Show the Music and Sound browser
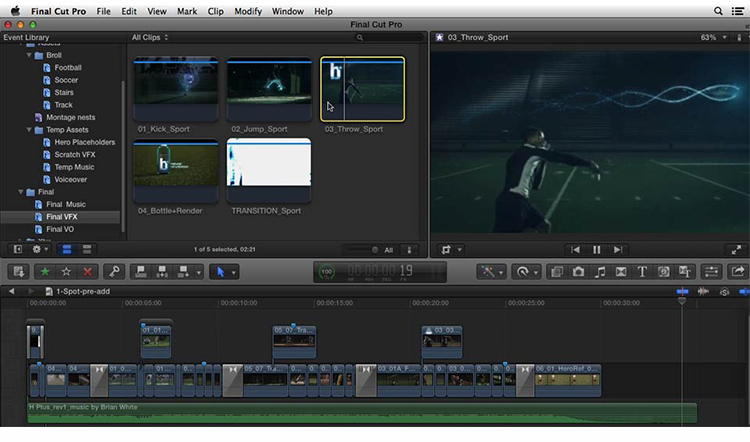The image size is (750, 442). 600,272
